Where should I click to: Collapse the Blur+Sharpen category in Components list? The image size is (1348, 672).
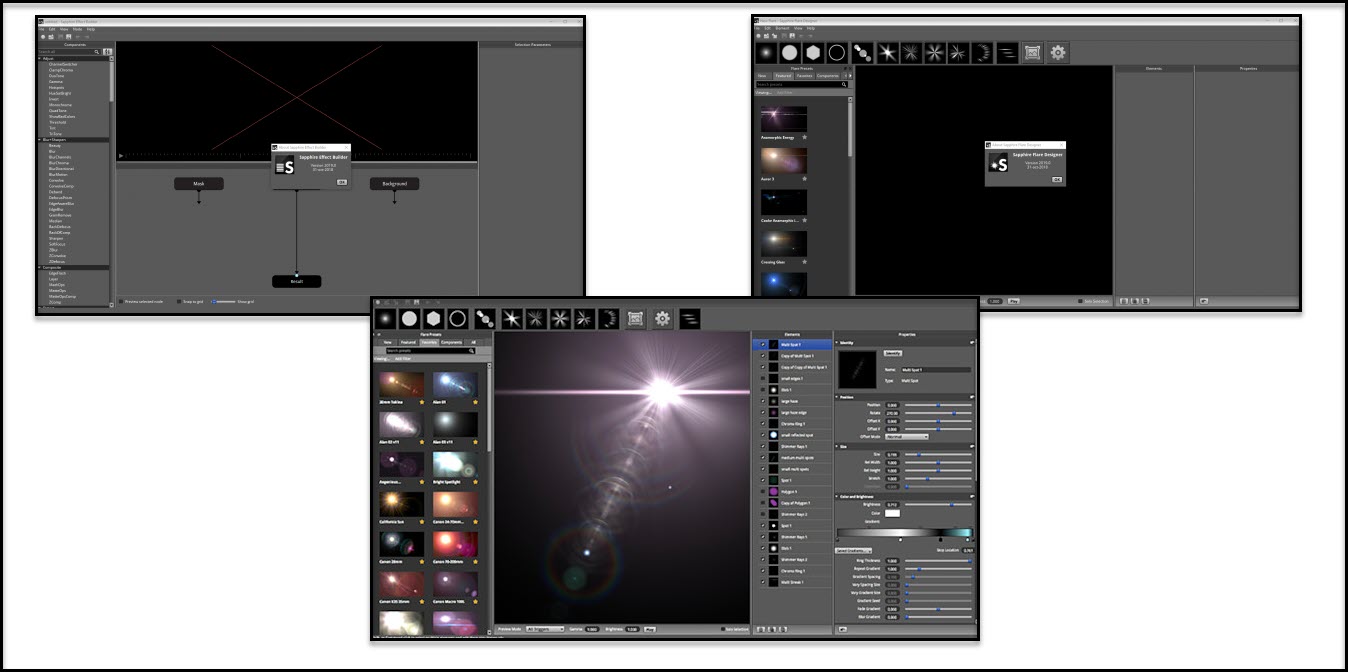[41, 139]
